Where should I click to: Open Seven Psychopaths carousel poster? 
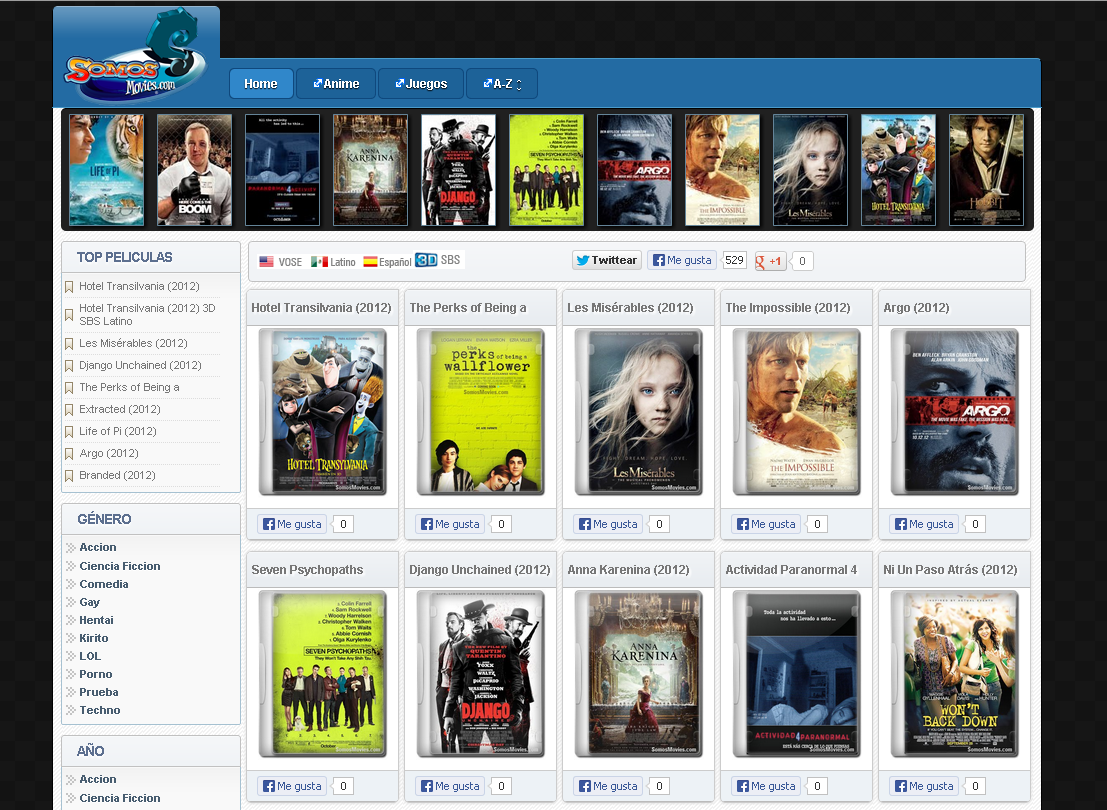[546, 169]
